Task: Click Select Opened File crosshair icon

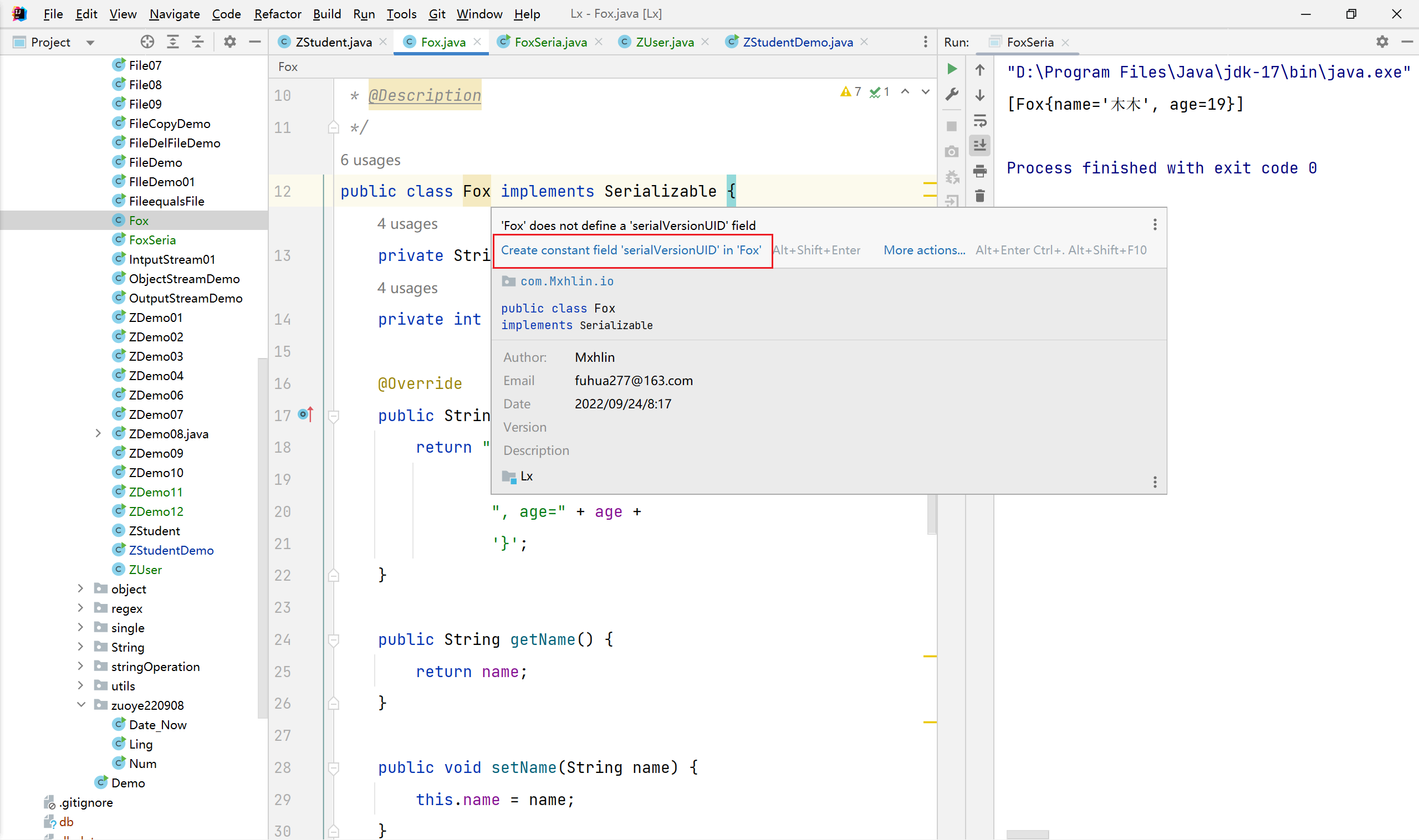Action: (x=147, y=42)
